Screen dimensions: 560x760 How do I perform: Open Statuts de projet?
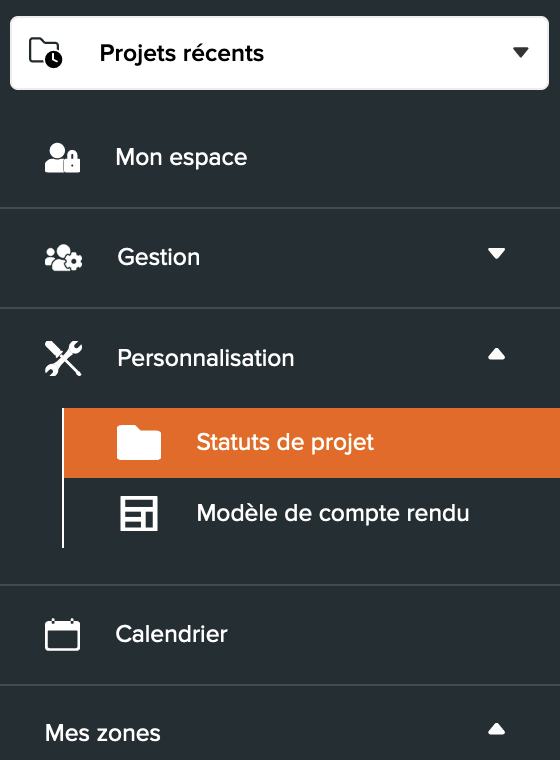click(285, 442)
